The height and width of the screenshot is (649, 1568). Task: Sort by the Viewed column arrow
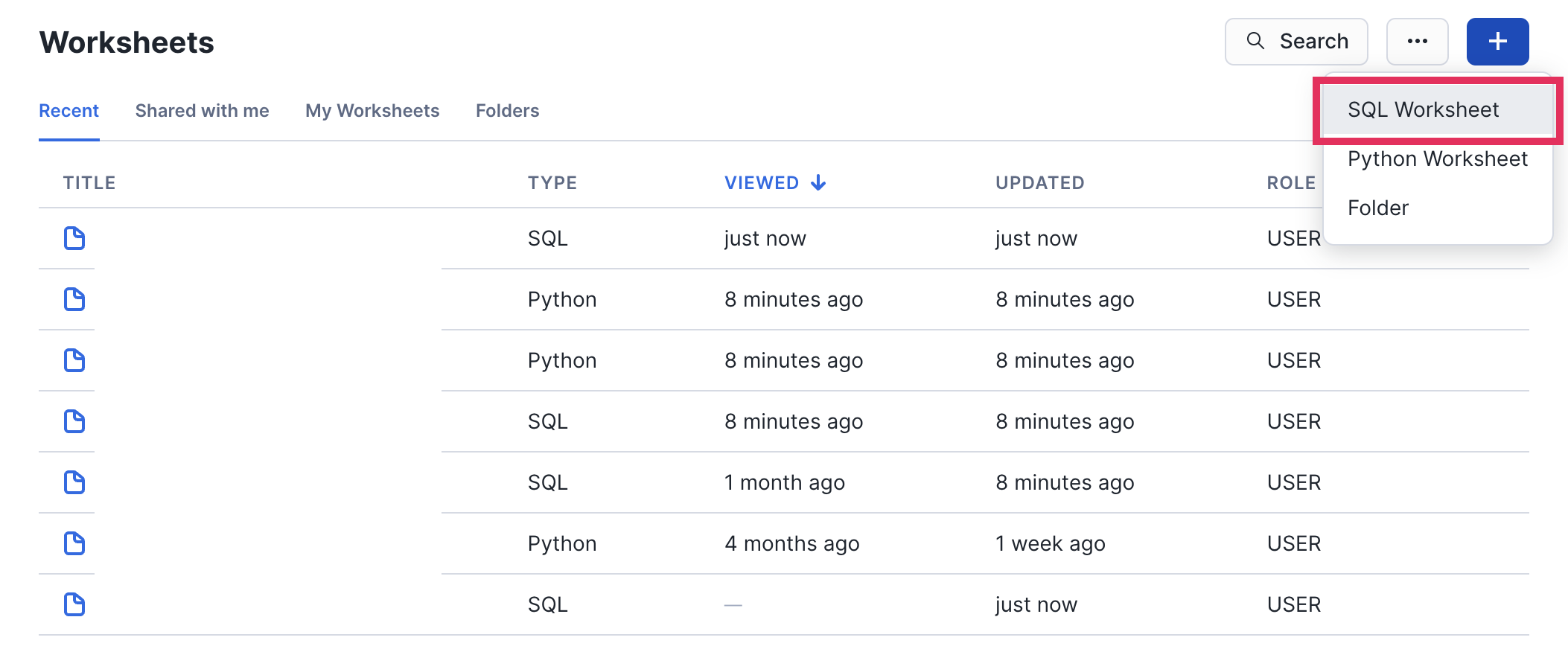click(x=818, y=183)
